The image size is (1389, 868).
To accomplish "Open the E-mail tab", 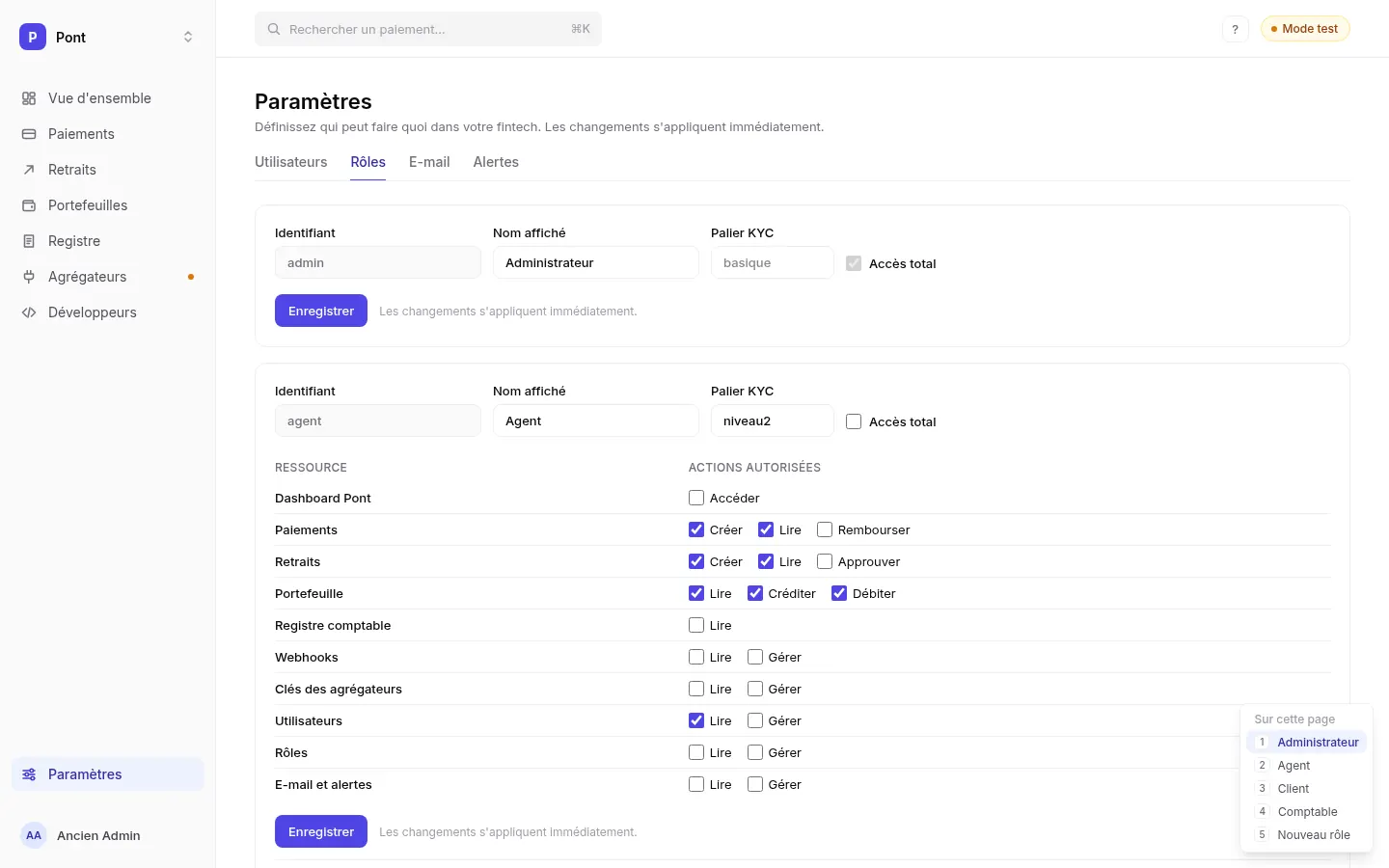I will pyautogui.click(x=429, y=162).
